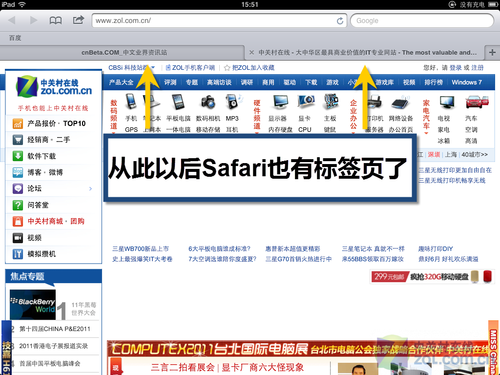500x375 pixels.
Task: Open new tab with plus button
Action: click(x=492, y=52)
